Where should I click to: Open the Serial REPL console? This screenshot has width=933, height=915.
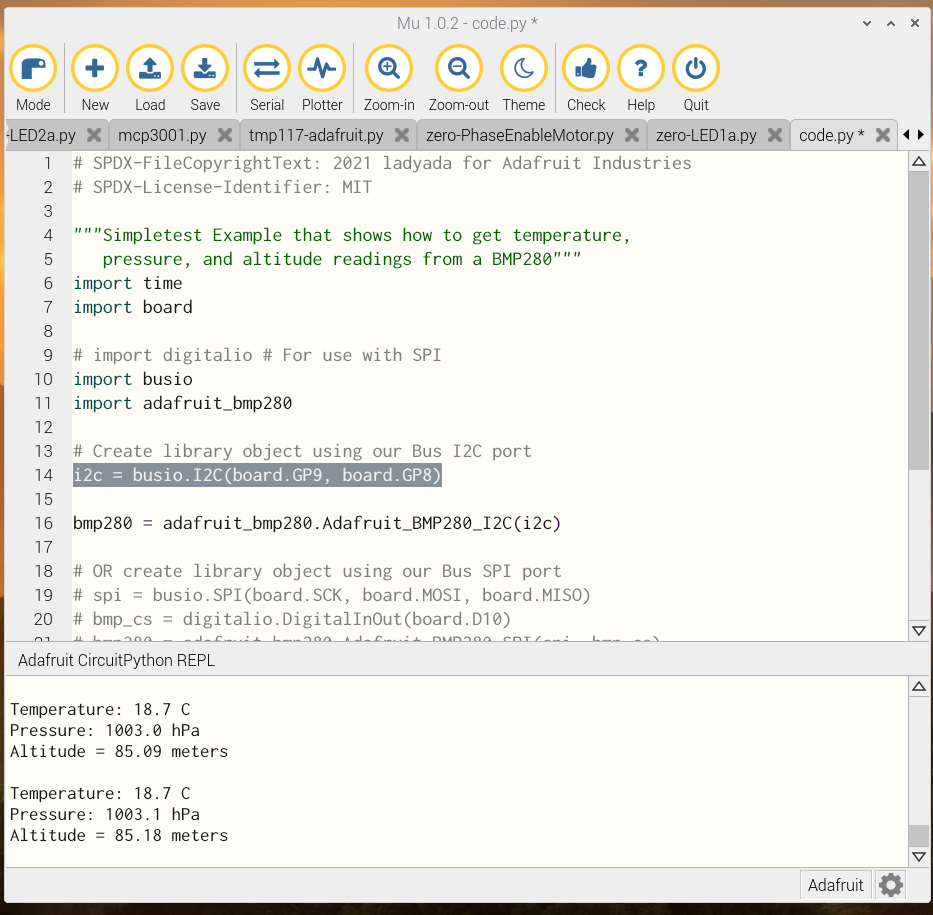[266, 68]
